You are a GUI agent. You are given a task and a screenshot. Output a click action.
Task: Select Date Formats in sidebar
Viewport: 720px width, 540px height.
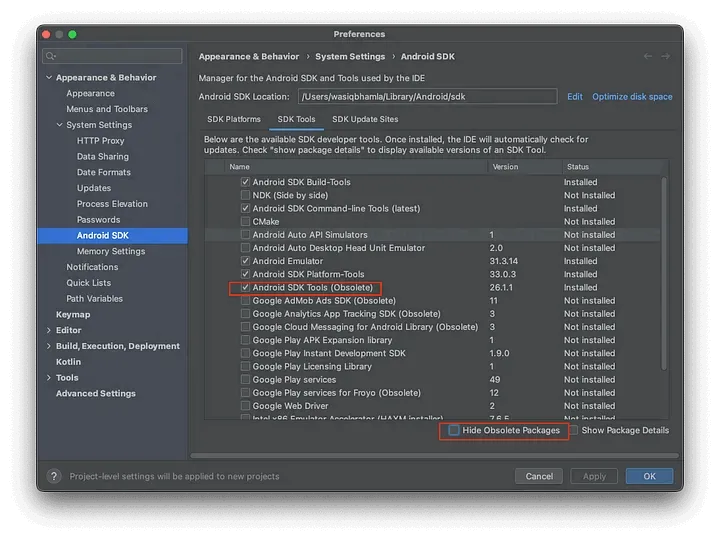coord(104,172)
